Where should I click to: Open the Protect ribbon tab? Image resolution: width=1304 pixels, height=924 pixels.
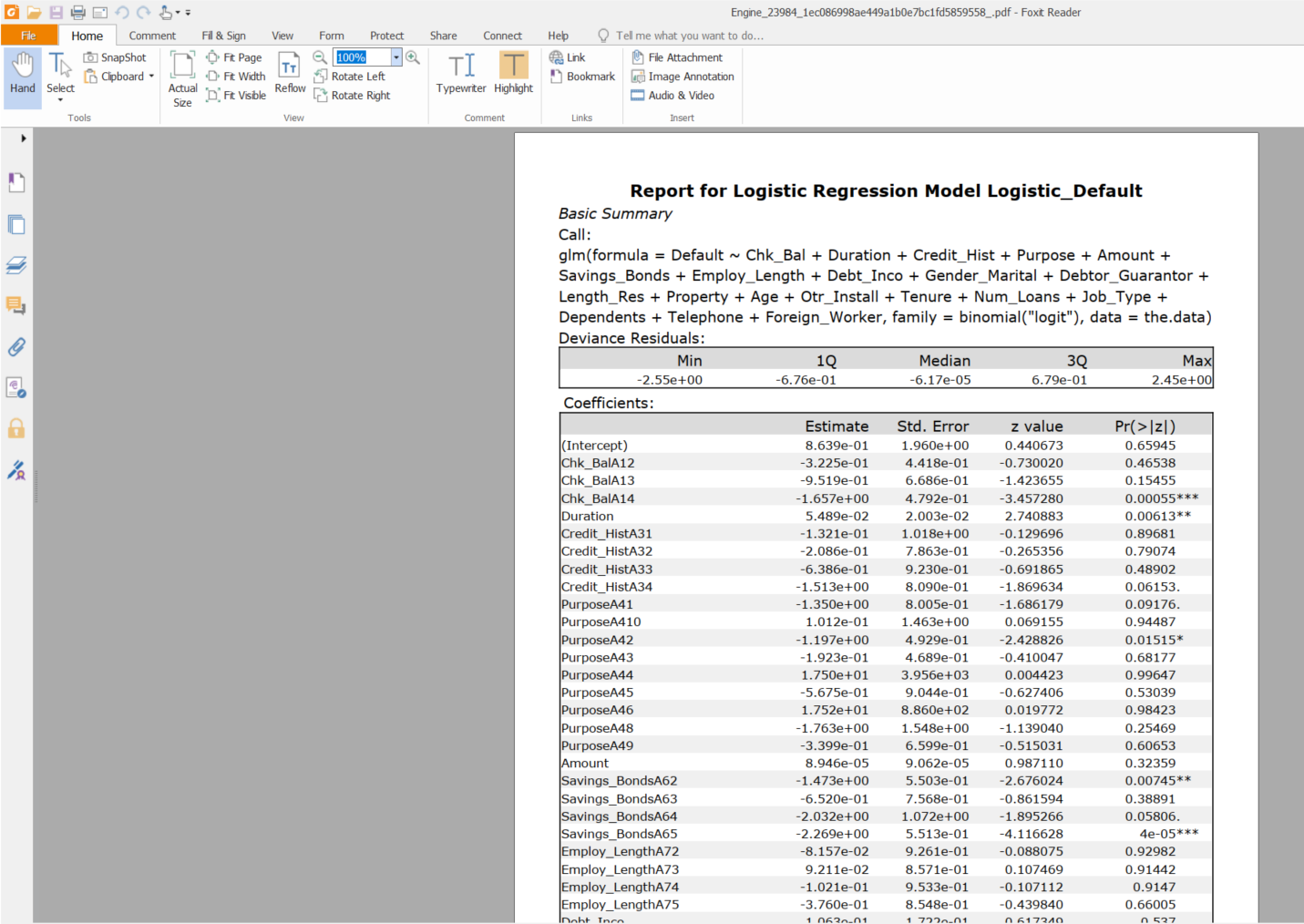386,36
